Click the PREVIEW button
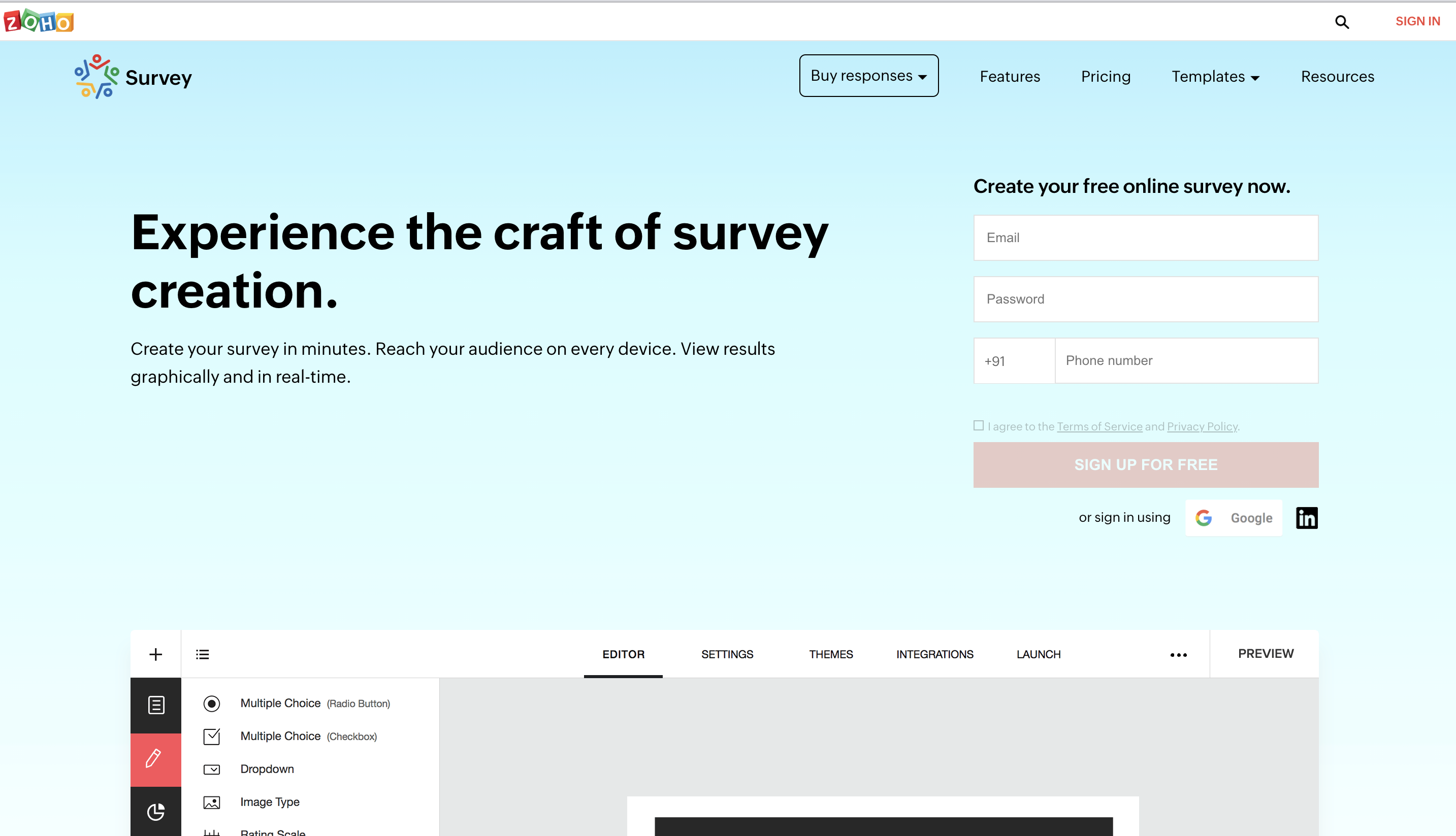 pos(1266,653)
